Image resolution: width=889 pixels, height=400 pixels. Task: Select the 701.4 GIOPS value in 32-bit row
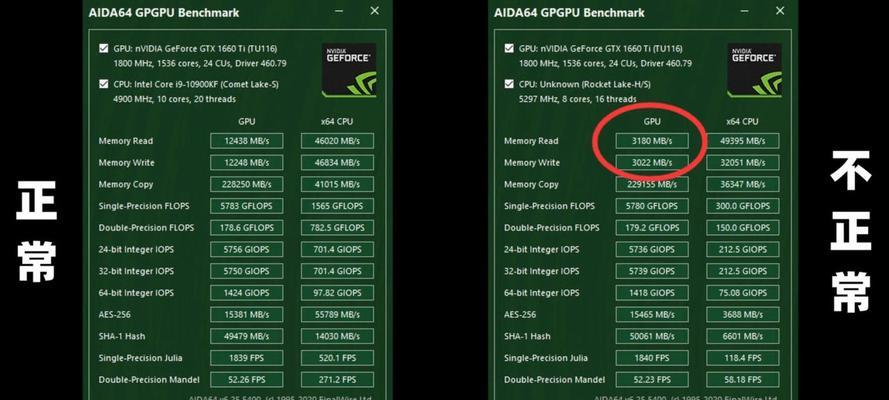coord(337,271)
